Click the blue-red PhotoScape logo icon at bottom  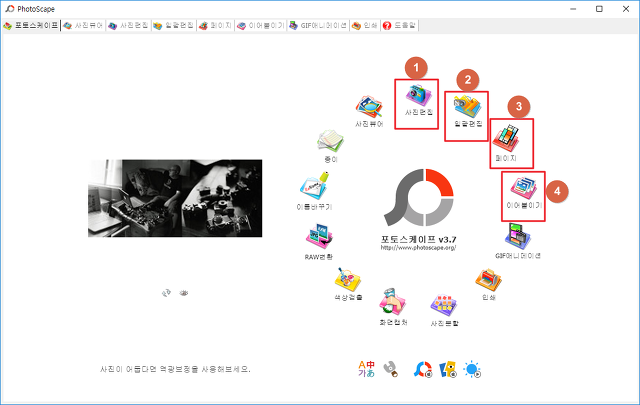(423, 369)
